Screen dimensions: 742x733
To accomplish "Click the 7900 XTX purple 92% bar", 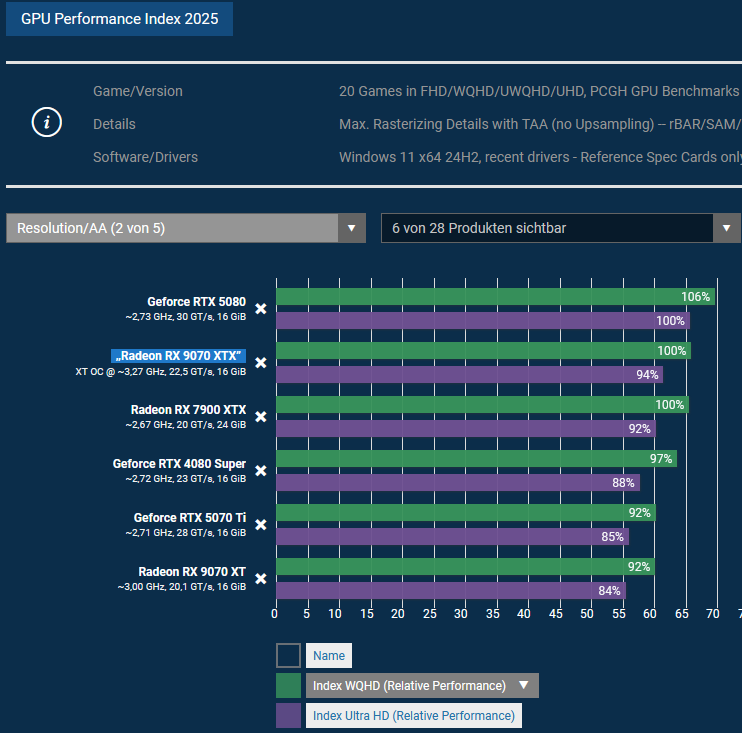I will coord(466,428).
